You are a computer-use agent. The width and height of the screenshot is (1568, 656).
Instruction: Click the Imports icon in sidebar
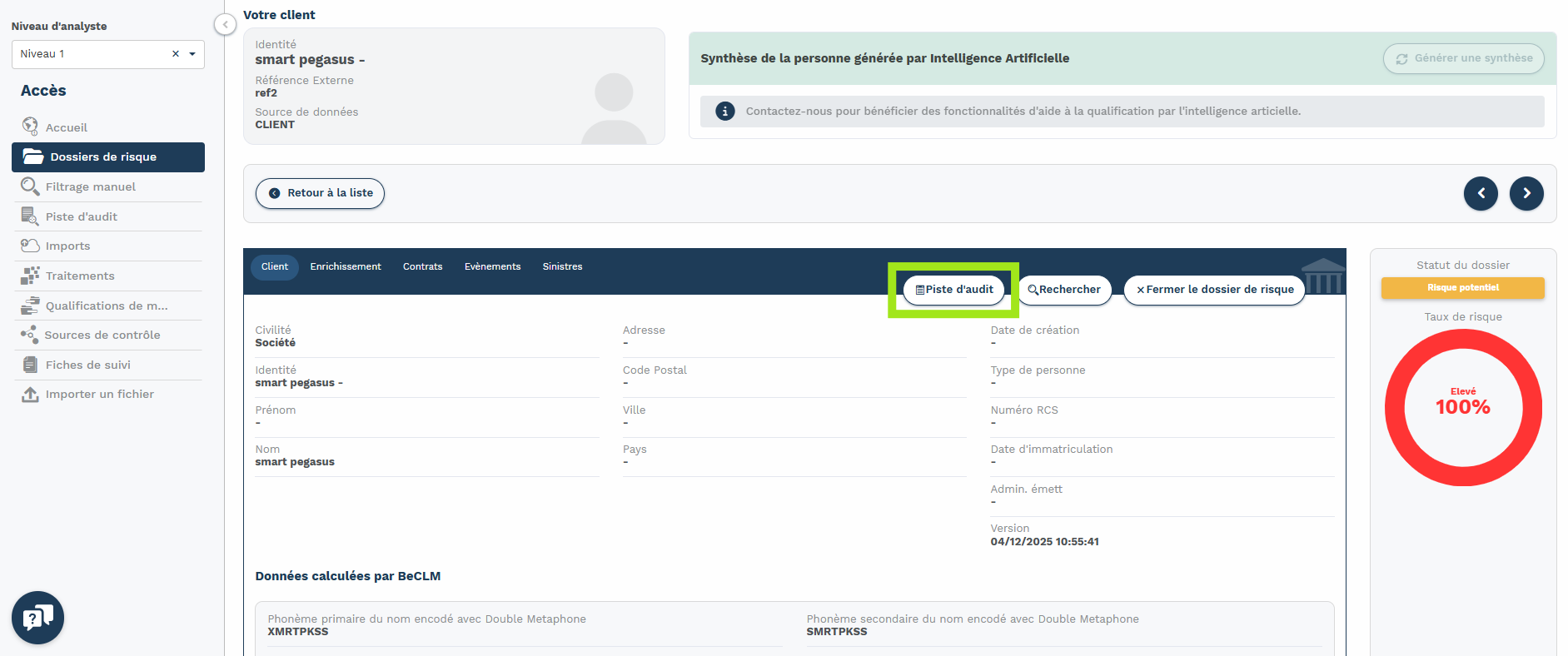coord(30,246)
